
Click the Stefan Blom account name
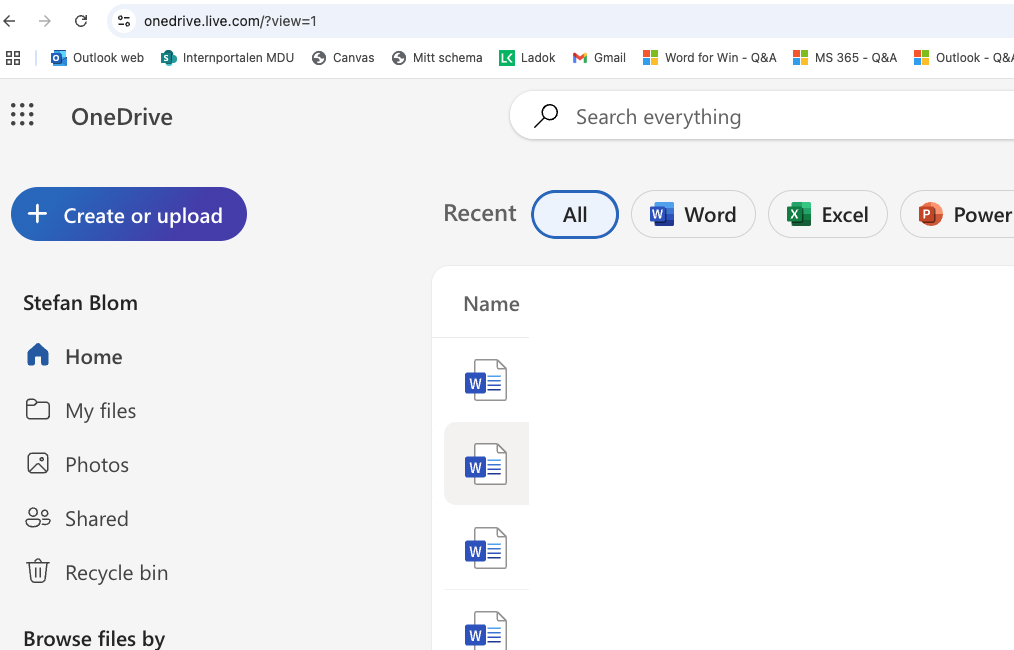pyautogui.click(x=80, y=303)
